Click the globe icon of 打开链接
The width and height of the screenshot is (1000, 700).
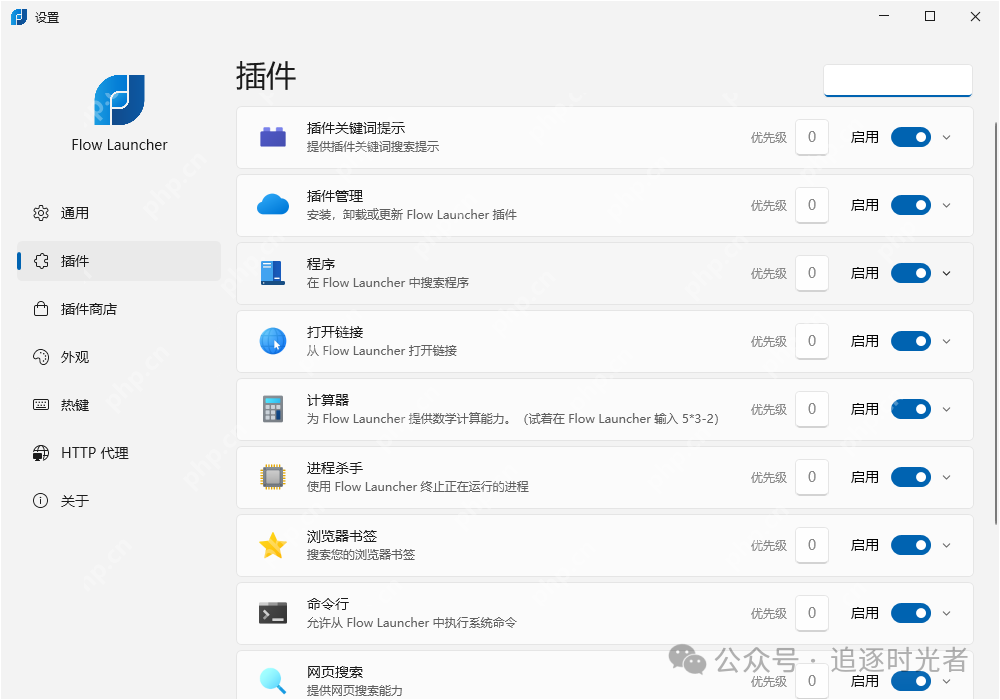coord(273,341)
